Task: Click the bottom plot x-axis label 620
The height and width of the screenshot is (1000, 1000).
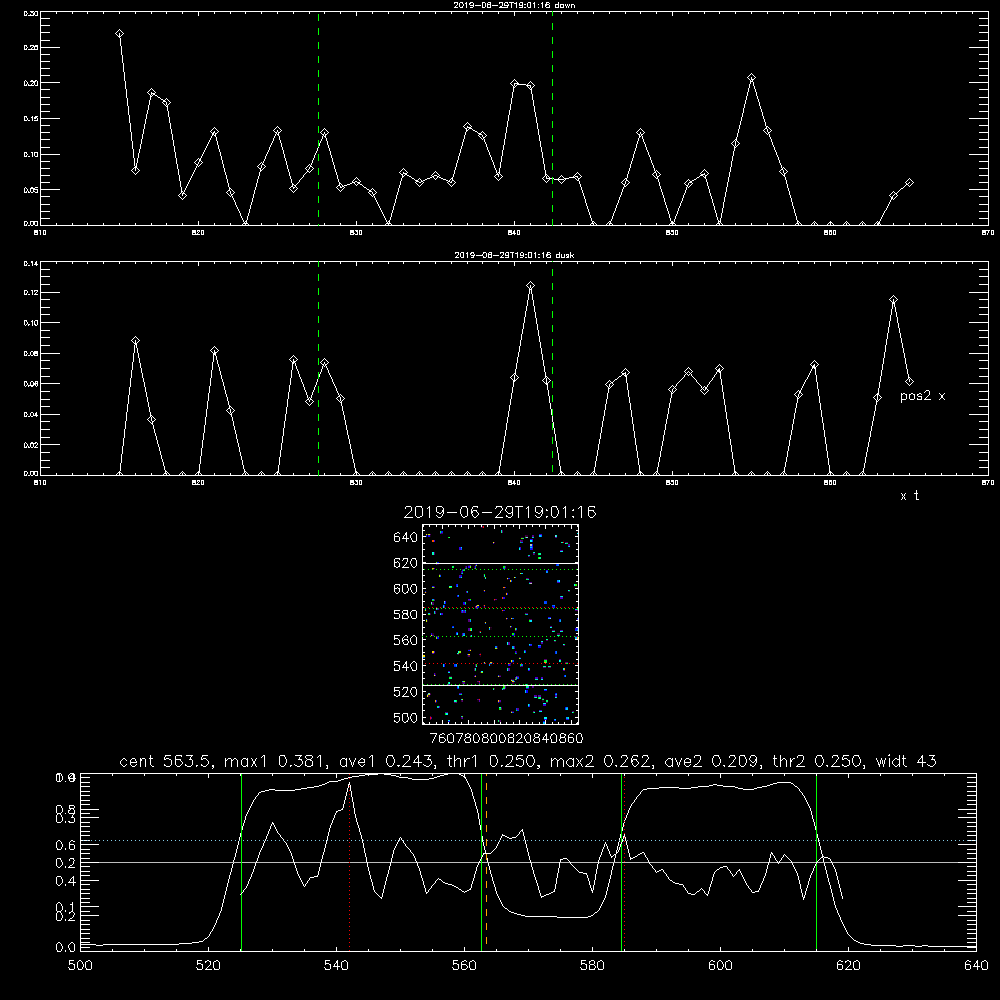Action: pos(848,965)
